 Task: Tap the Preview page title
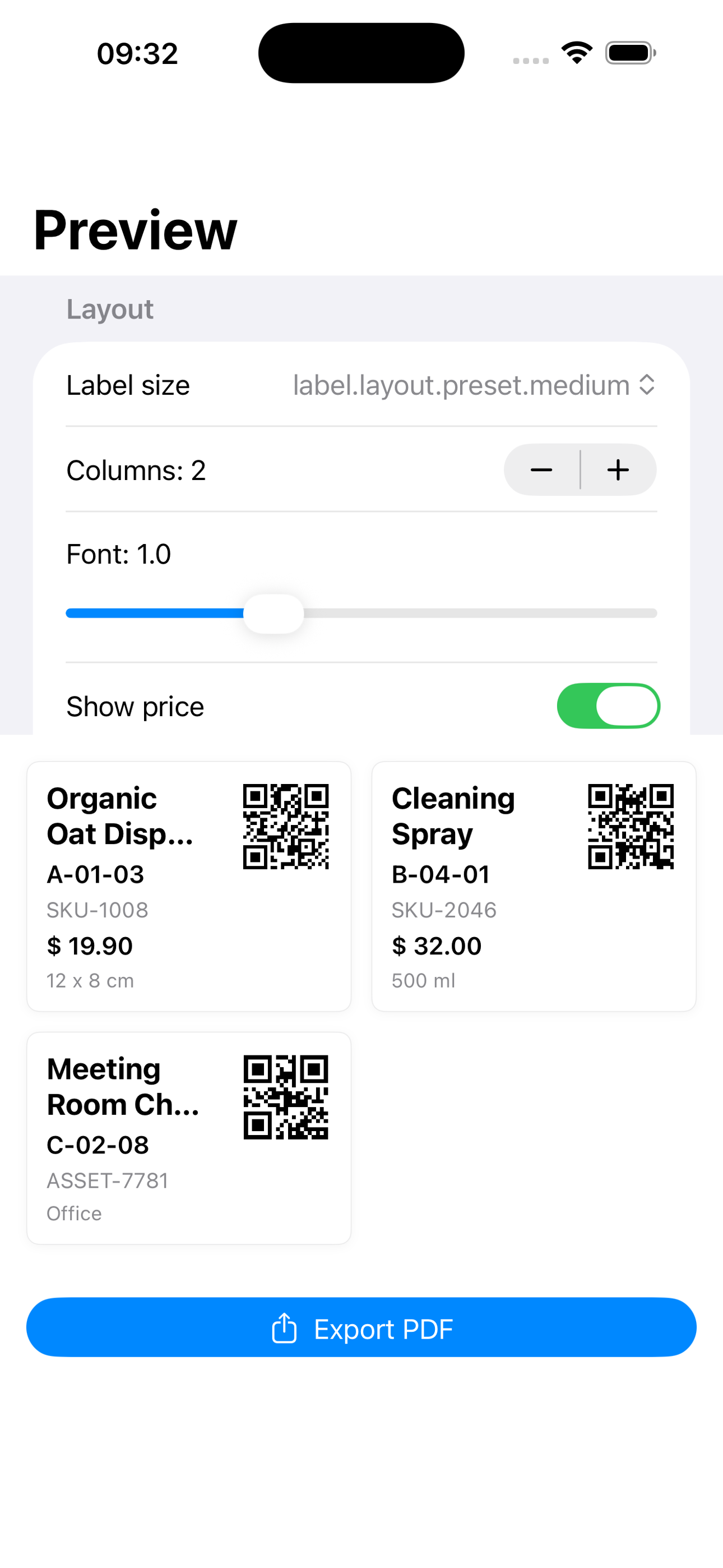pos(135,230)
